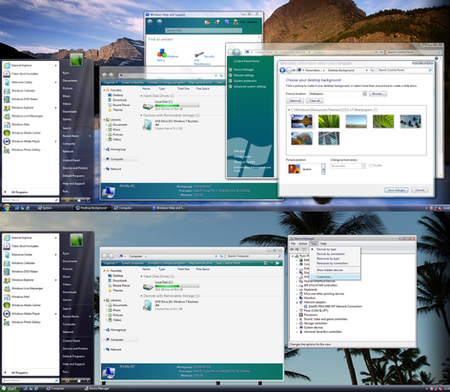Click Local Disk usage bar, upper Computer window
450x392 pixels.
click(x=177, y=106)
